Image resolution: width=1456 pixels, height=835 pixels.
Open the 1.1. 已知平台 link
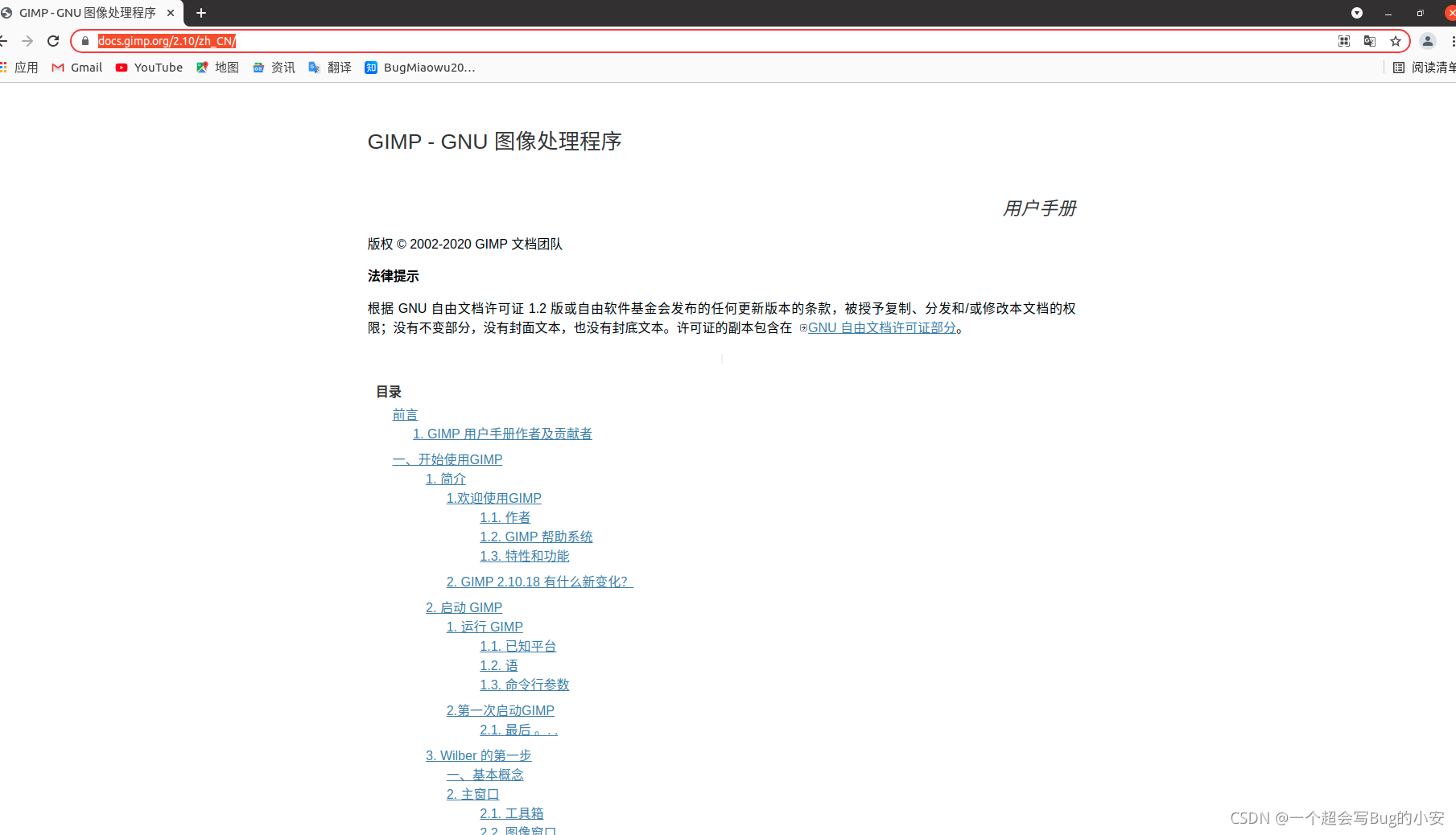point(518,647)
